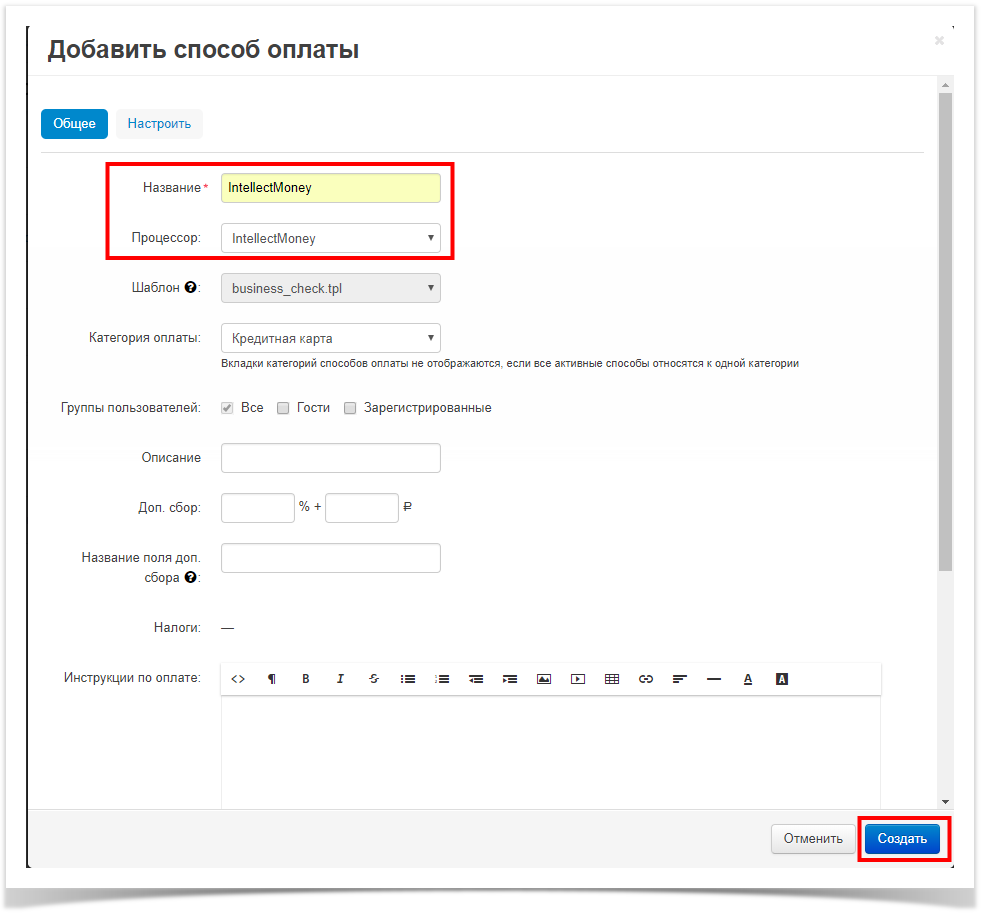The image size is (988, 917).
Task: Insert a table in the editor
Action: [x=612, y=679]
